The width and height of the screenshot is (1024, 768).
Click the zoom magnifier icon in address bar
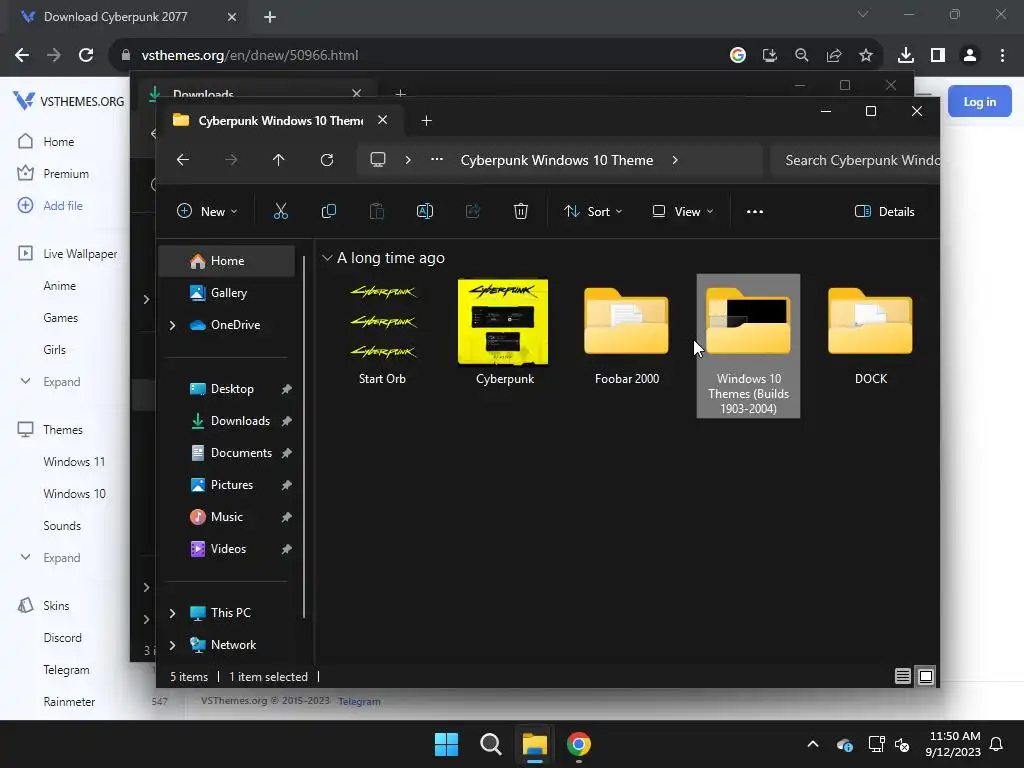(801, 55)
